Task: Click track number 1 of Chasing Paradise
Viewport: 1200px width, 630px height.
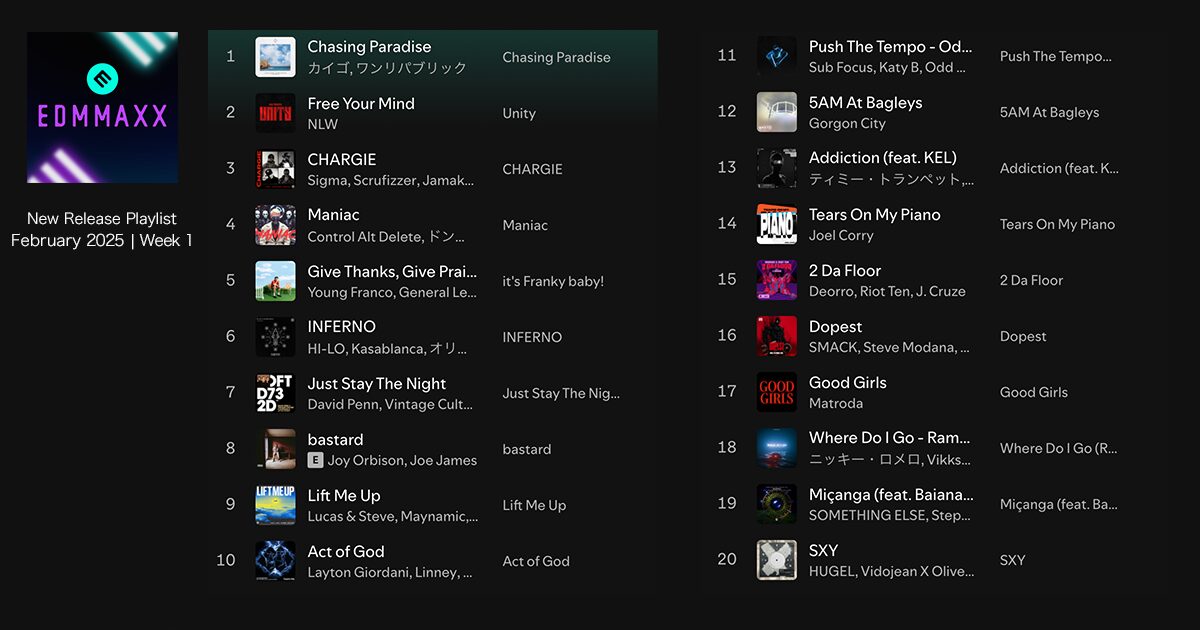Action: (x=230, y=57)
